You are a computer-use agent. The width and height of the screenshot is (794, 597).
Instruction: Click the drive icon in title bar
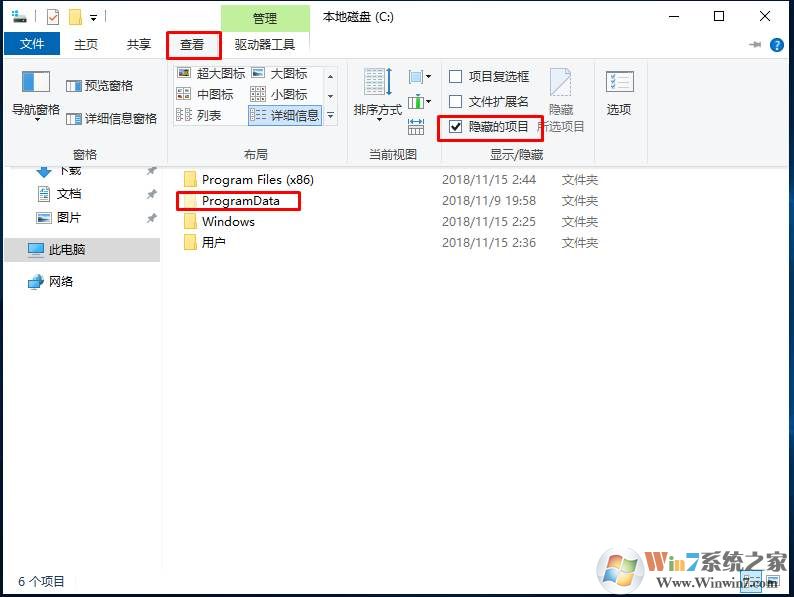19,17
